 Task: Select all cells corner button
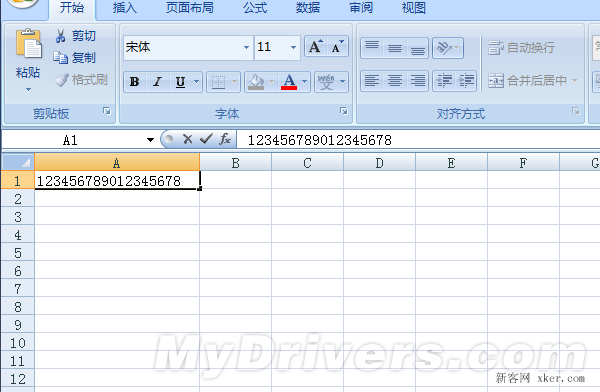[x=18, y=162]
